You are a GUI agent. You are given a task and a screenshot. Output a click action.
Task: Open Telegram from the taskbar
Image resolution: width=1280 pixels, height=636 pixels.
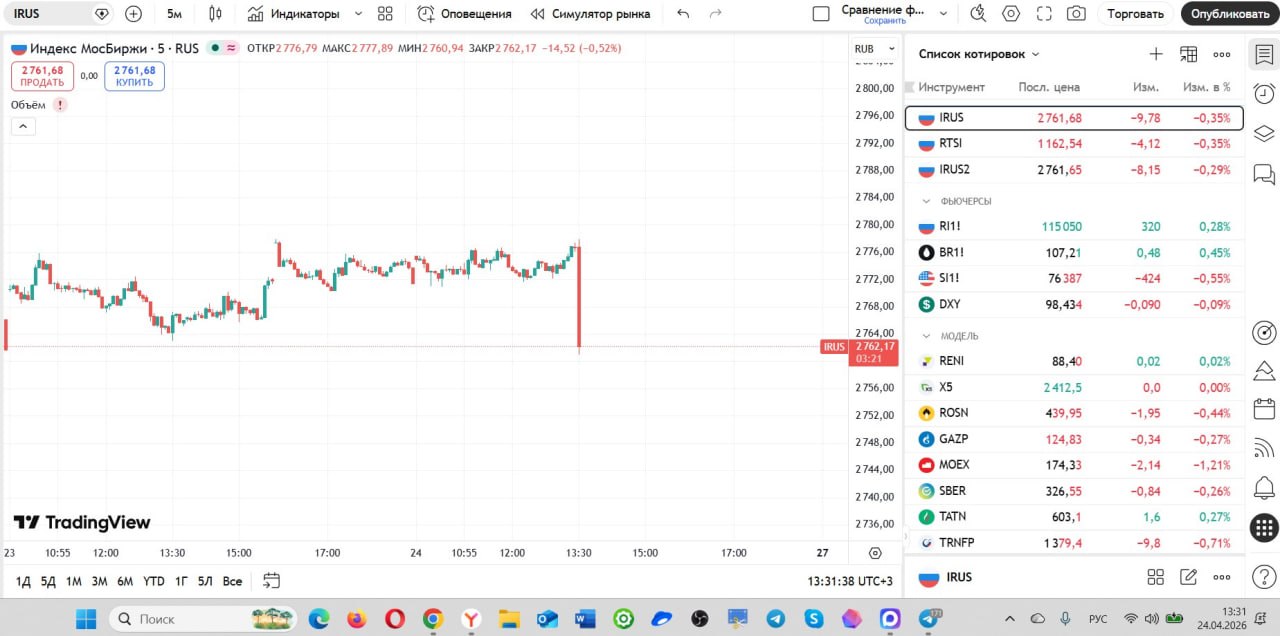[x=775, y=618]
